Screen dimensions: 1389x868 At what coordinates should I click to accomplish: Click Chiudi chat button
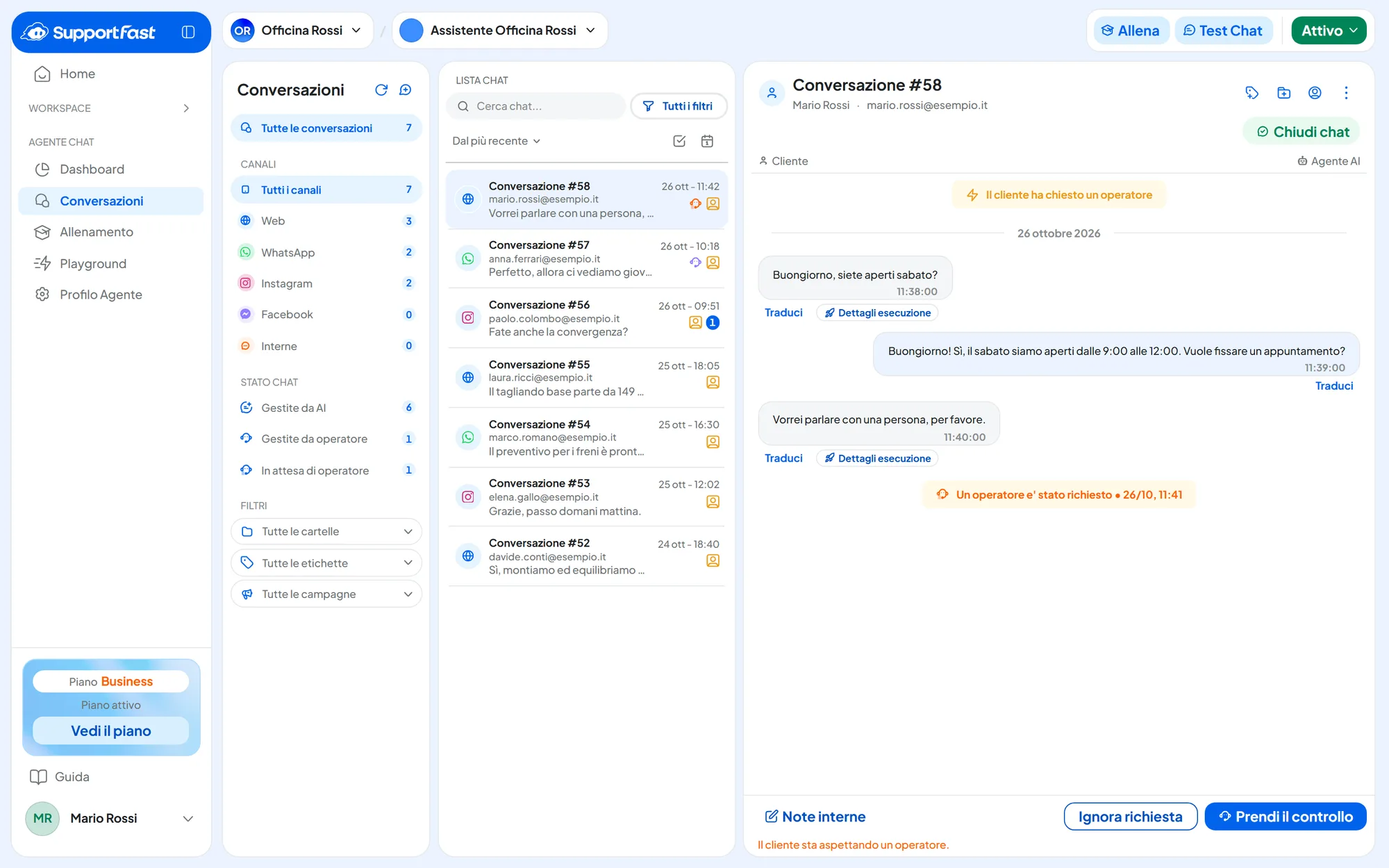(x=1302, y=132)
